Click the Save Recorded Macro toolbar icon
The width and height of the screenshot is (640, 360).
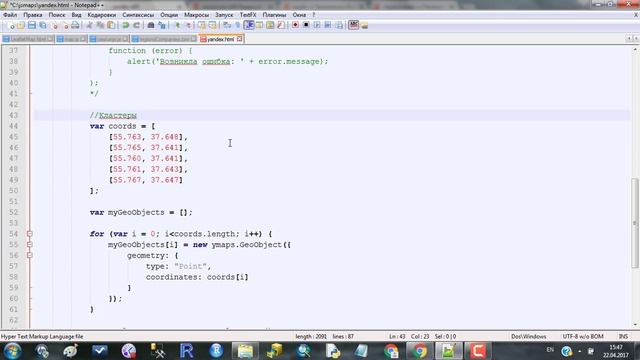click(339, 25)
